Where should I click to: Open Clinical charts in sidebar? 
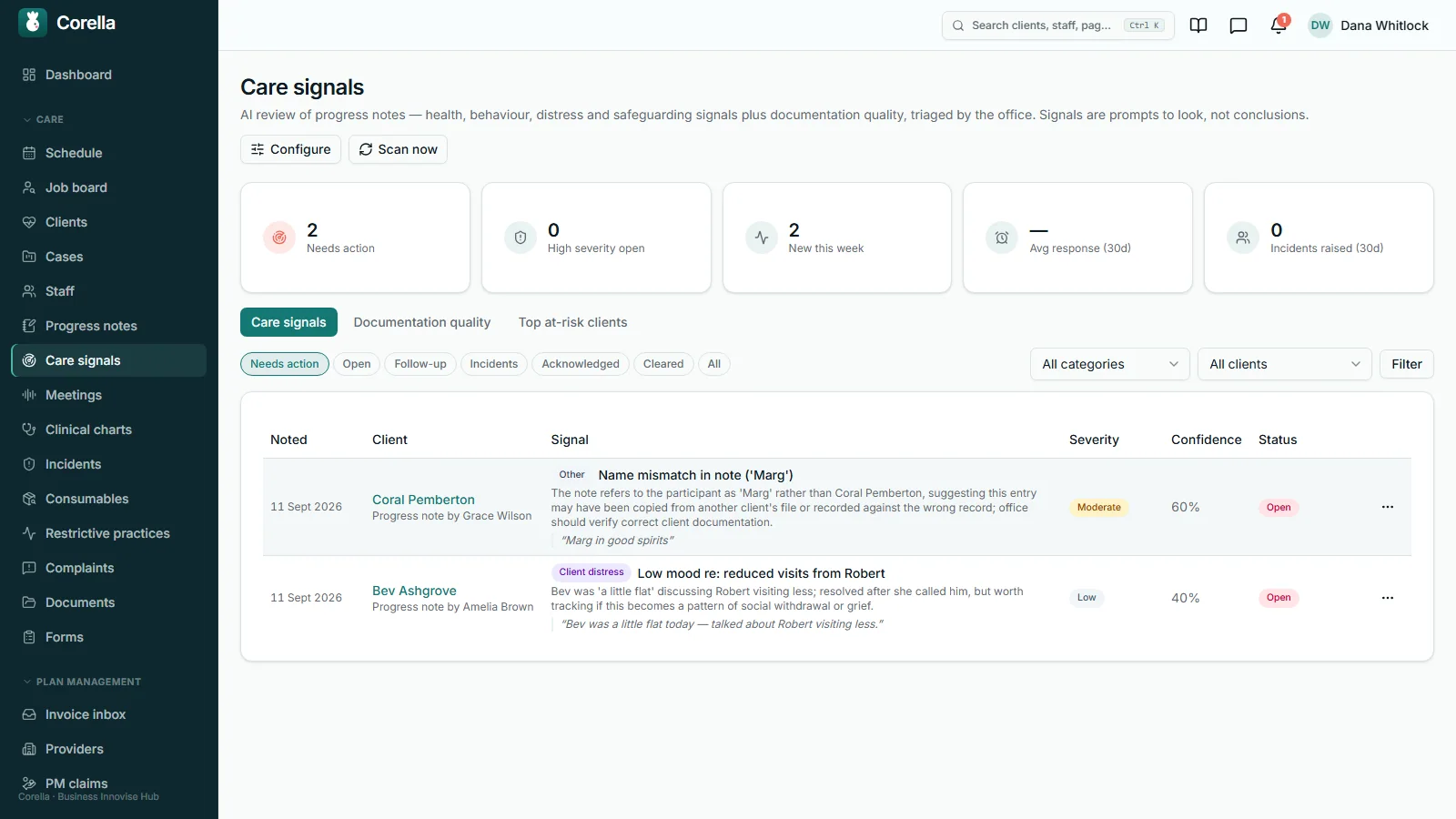tap(109, 430)
